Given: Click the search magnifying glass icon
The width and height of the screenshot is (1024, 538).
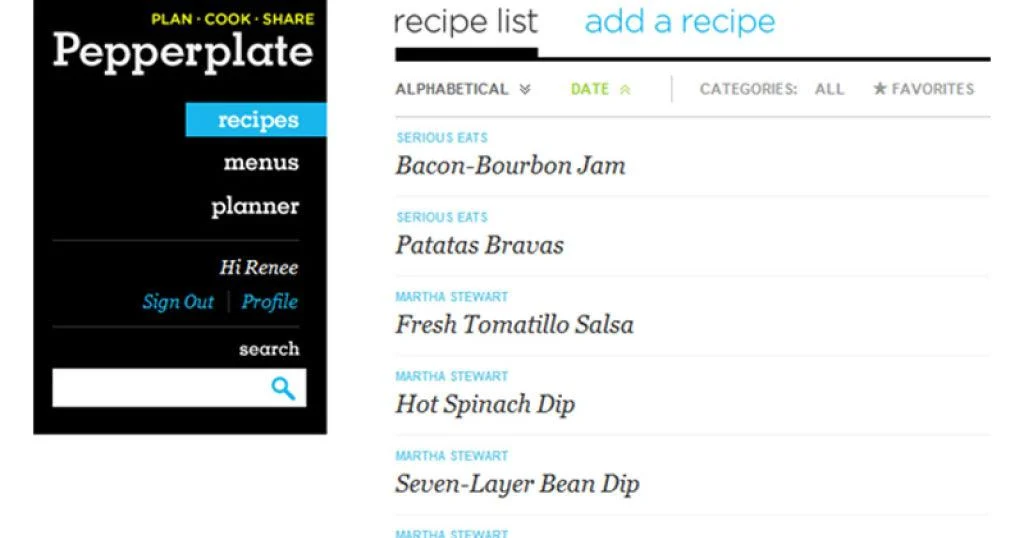Looking at the screenshot, I should 283,388.
